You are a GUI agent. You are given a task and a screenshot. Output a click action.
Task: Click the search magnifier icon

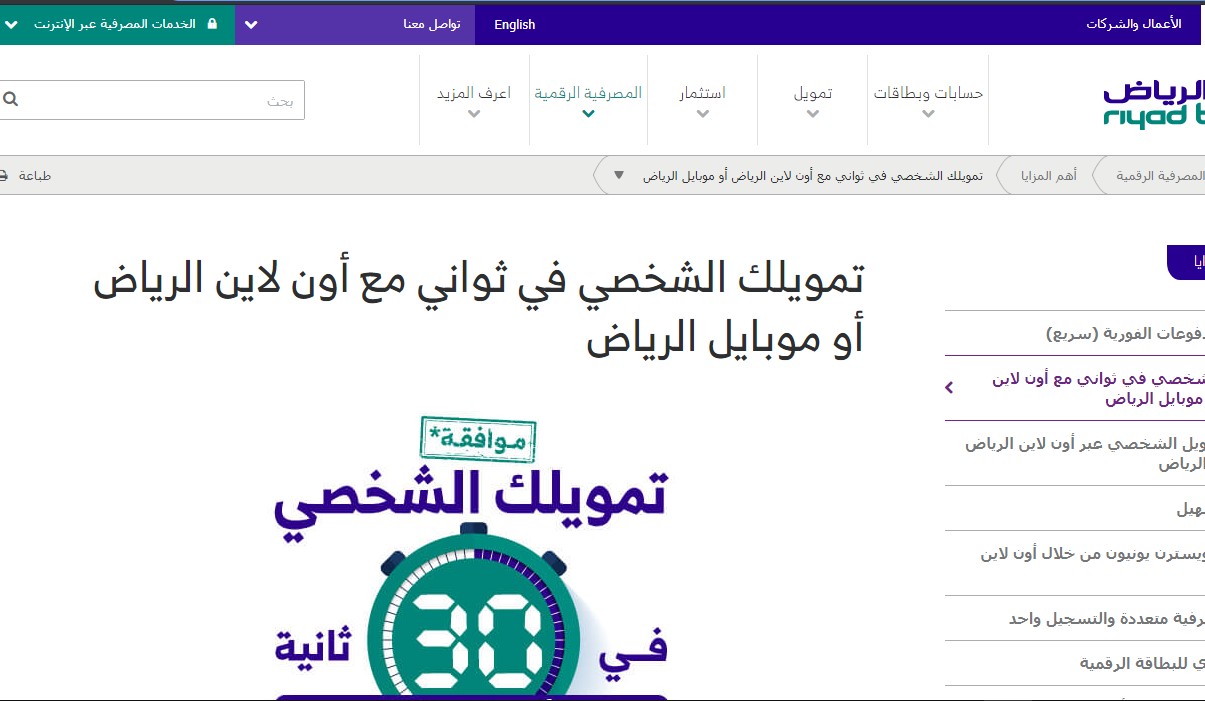pos(11,99)
